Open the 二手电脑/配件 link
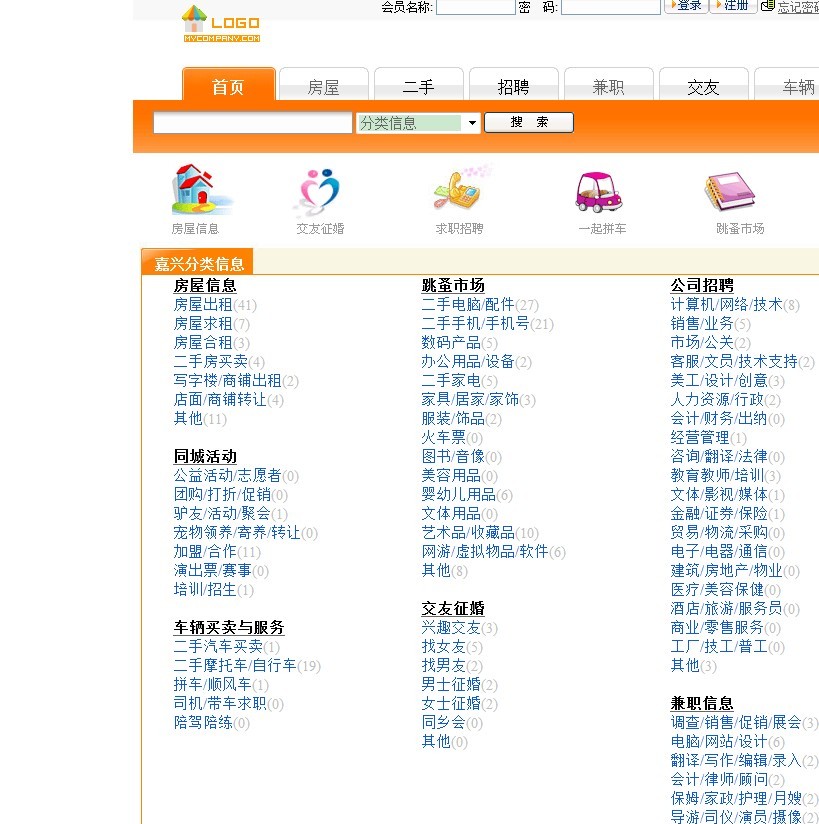 pyautogui.click(x=468, y=305)
